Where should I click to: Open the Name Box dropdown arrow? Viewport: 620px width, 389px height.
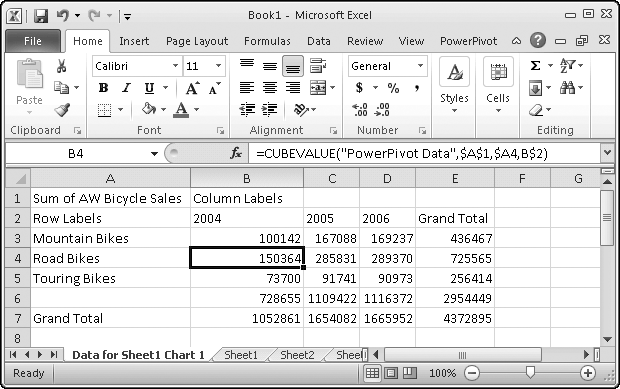point(154,154)
